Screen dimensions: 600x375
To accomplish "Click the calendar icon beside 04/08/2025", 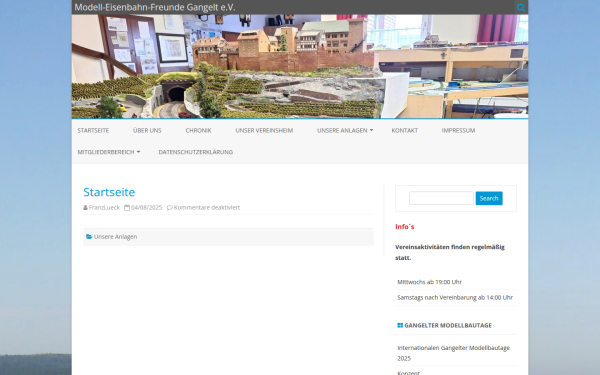I will [127, 208].
